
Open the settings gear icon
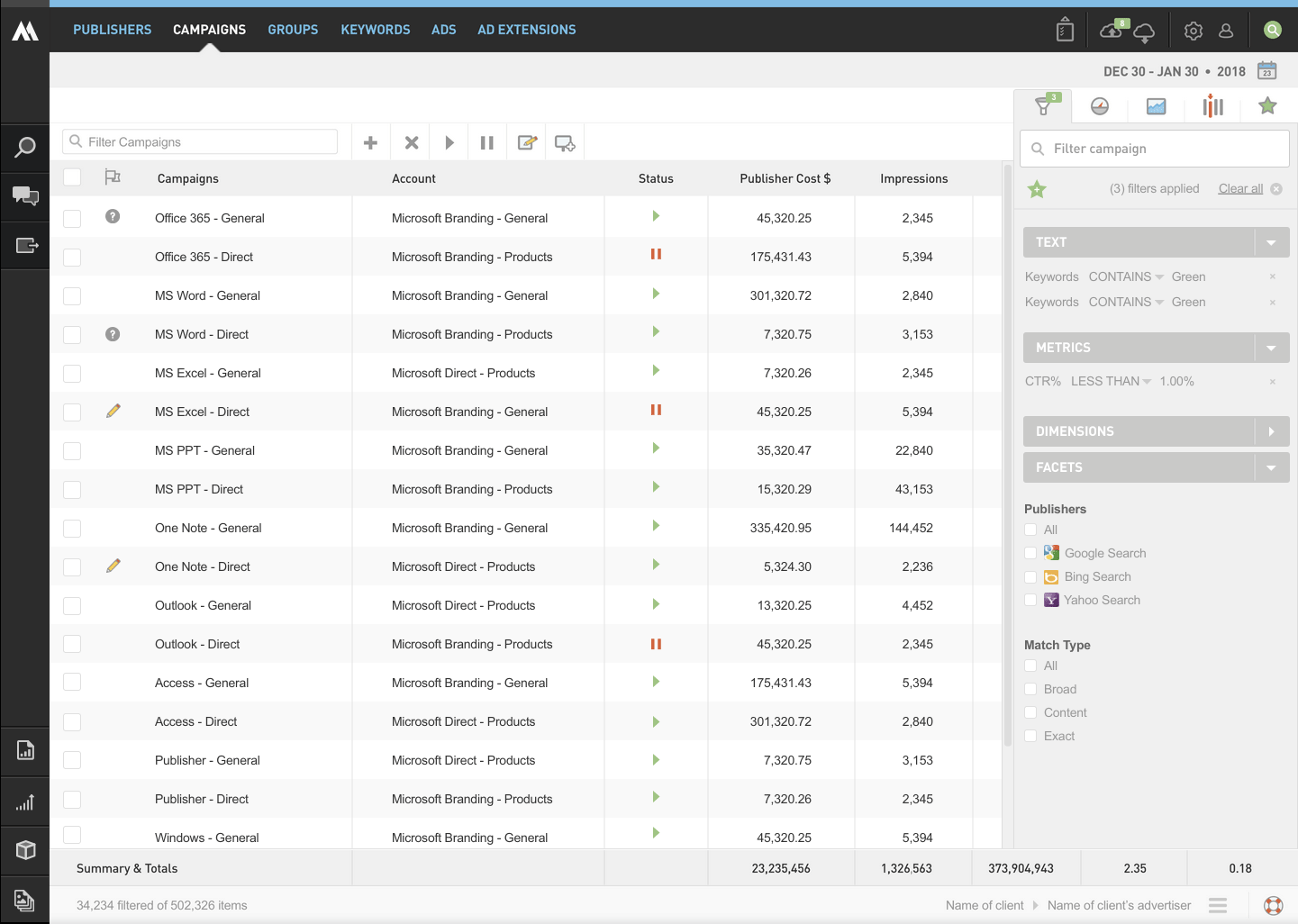pyautogui.click(x=1194, y=31)
